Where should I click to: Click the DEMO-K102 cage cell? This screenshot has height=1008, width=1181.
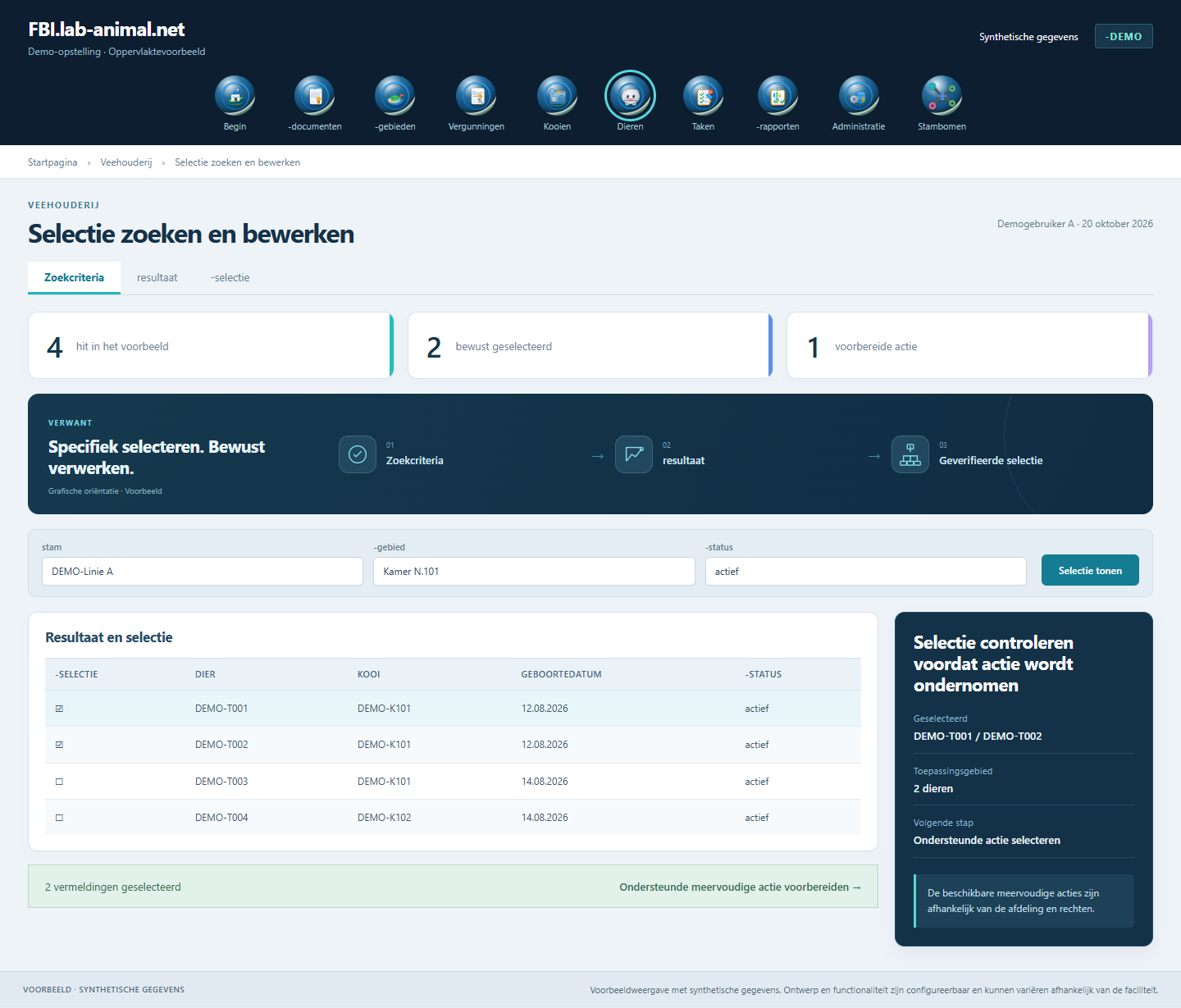point(384,818)
